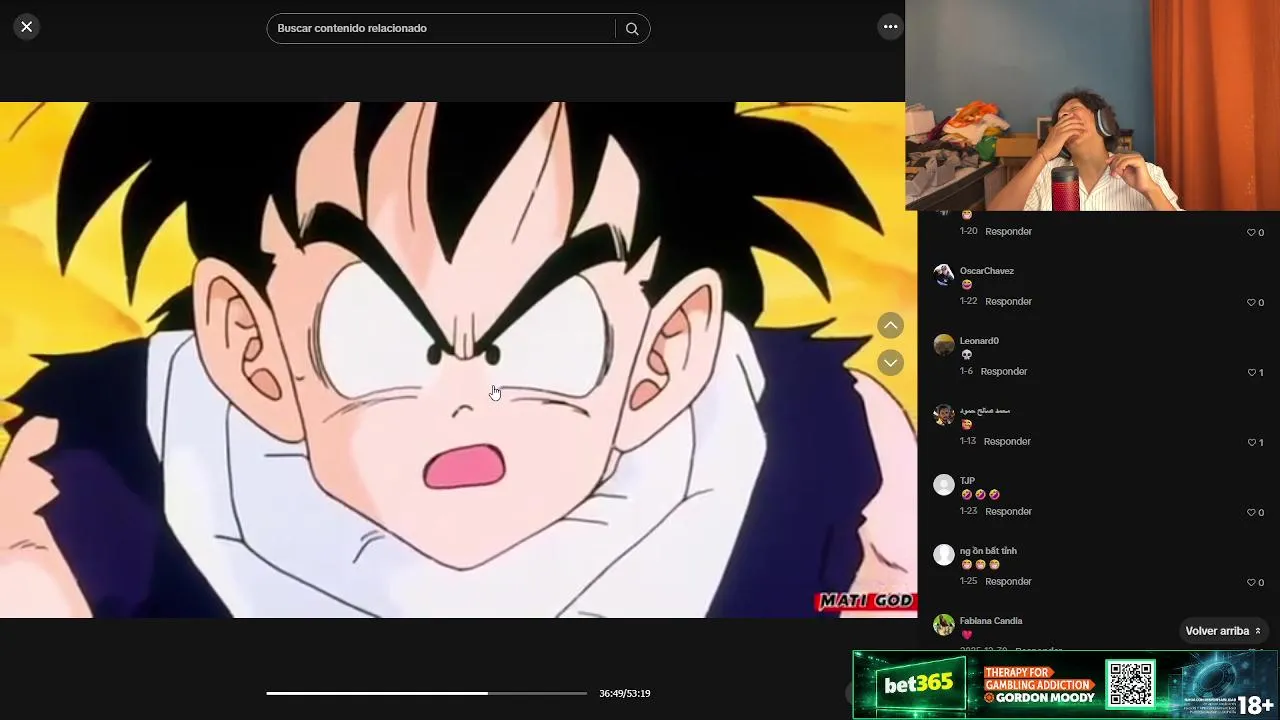Click the OscarChavez username

click(987, 271)
